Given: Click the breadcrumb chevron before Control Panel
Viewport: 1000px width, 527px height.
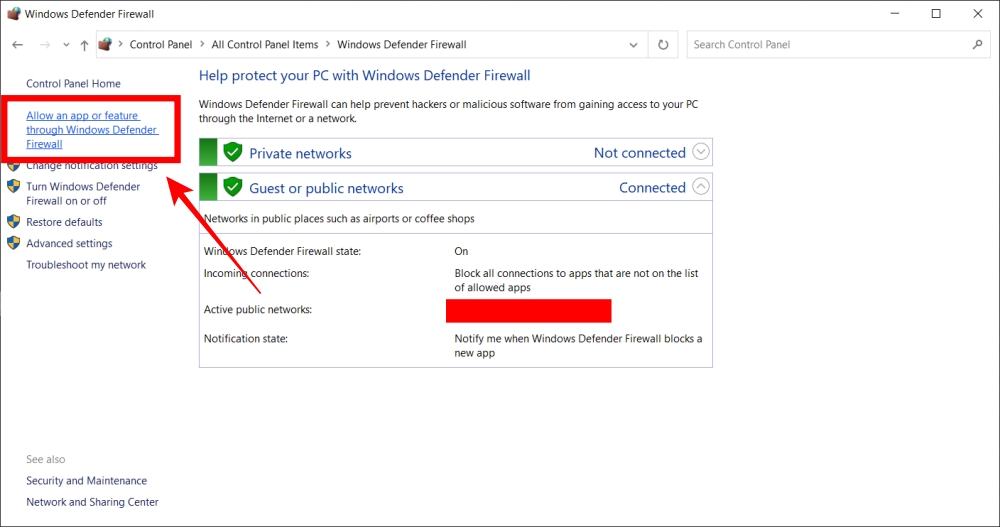Looking at the screenshot, I should (120, 44).
